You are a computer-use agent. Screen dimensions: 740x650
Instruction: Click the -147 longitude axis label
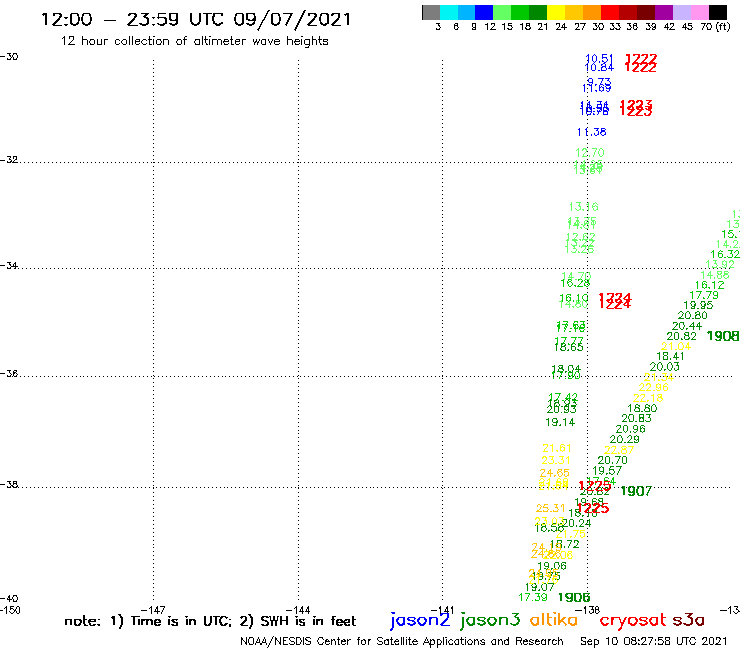[x=153, y=610]
